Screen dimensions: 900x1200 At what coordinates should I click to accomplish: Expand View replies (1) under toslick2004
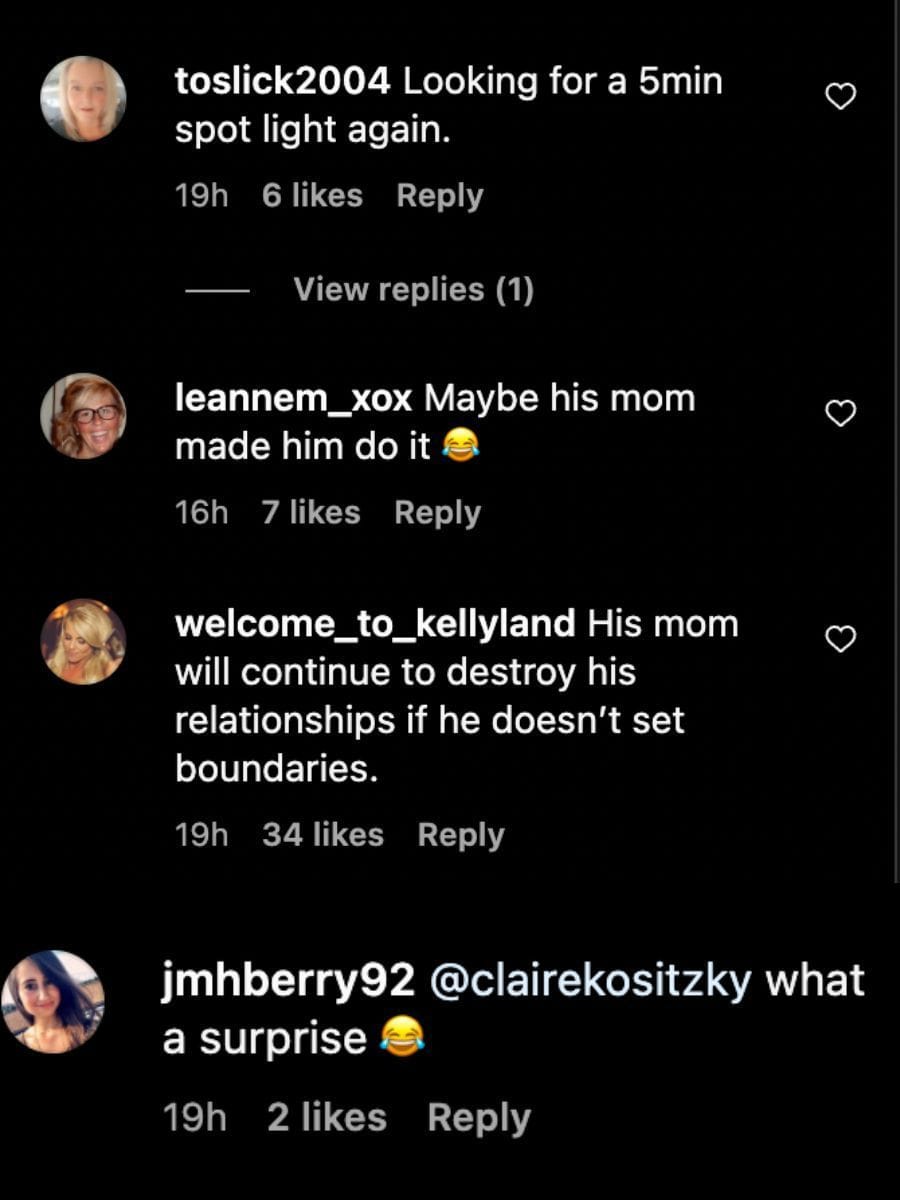click(x=413, y=290)
